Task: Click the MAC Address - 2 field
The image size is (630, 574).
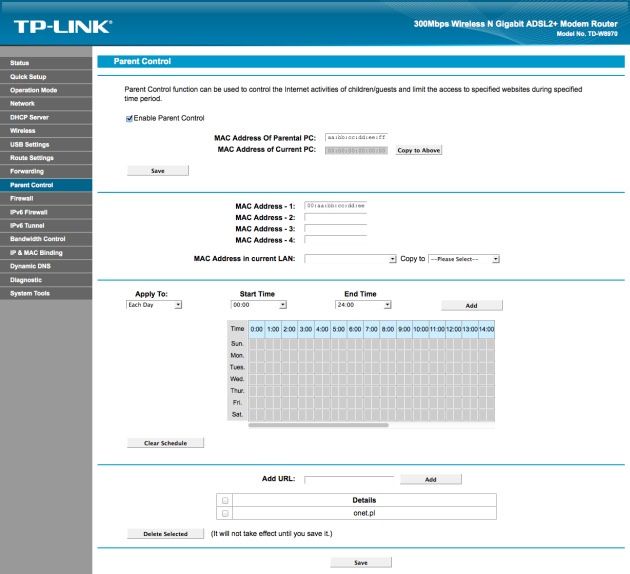Action: tap(335, 217)
